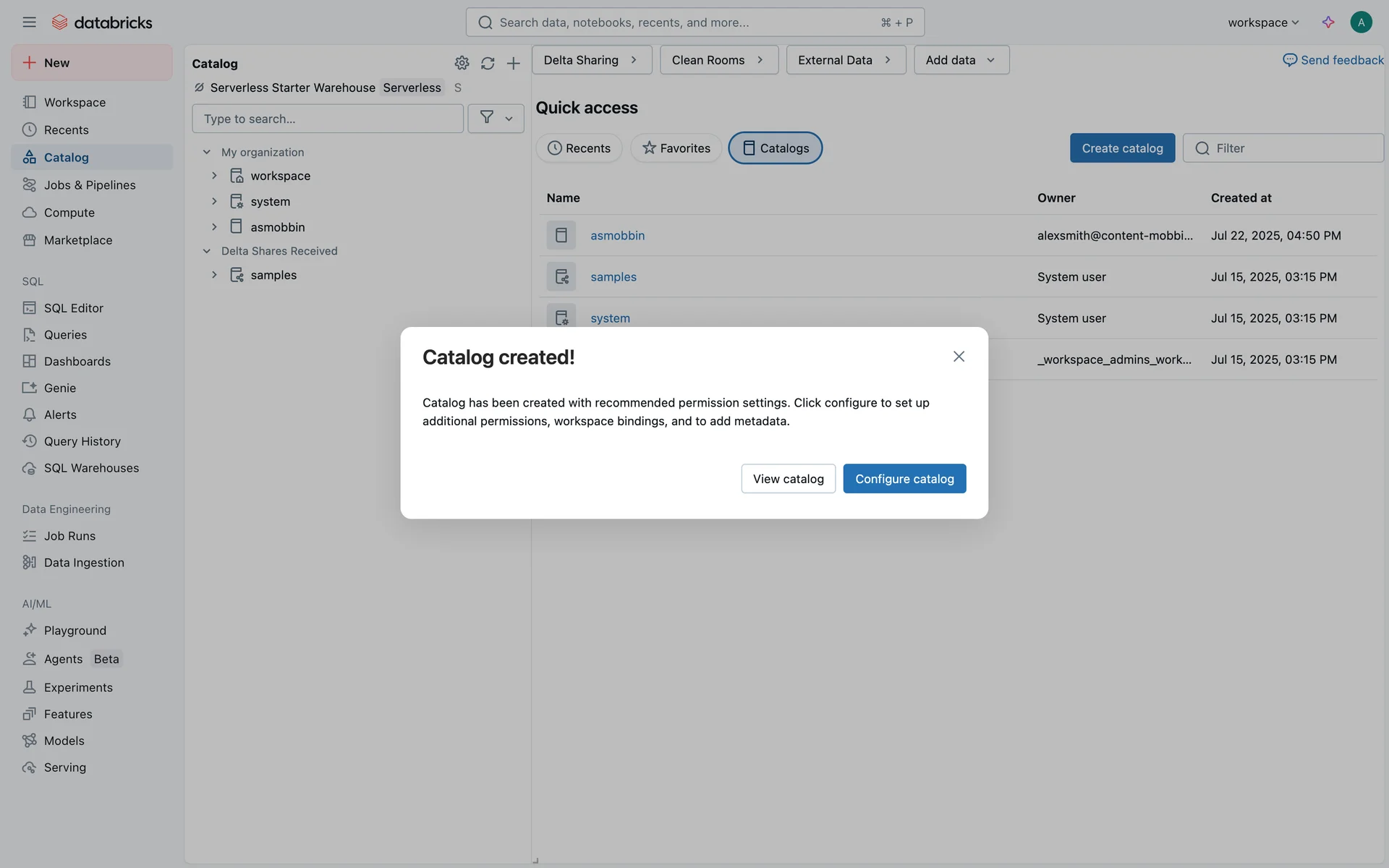Click the Configure catalog button
Viewport: 1389px width, 868px height.
904,479
